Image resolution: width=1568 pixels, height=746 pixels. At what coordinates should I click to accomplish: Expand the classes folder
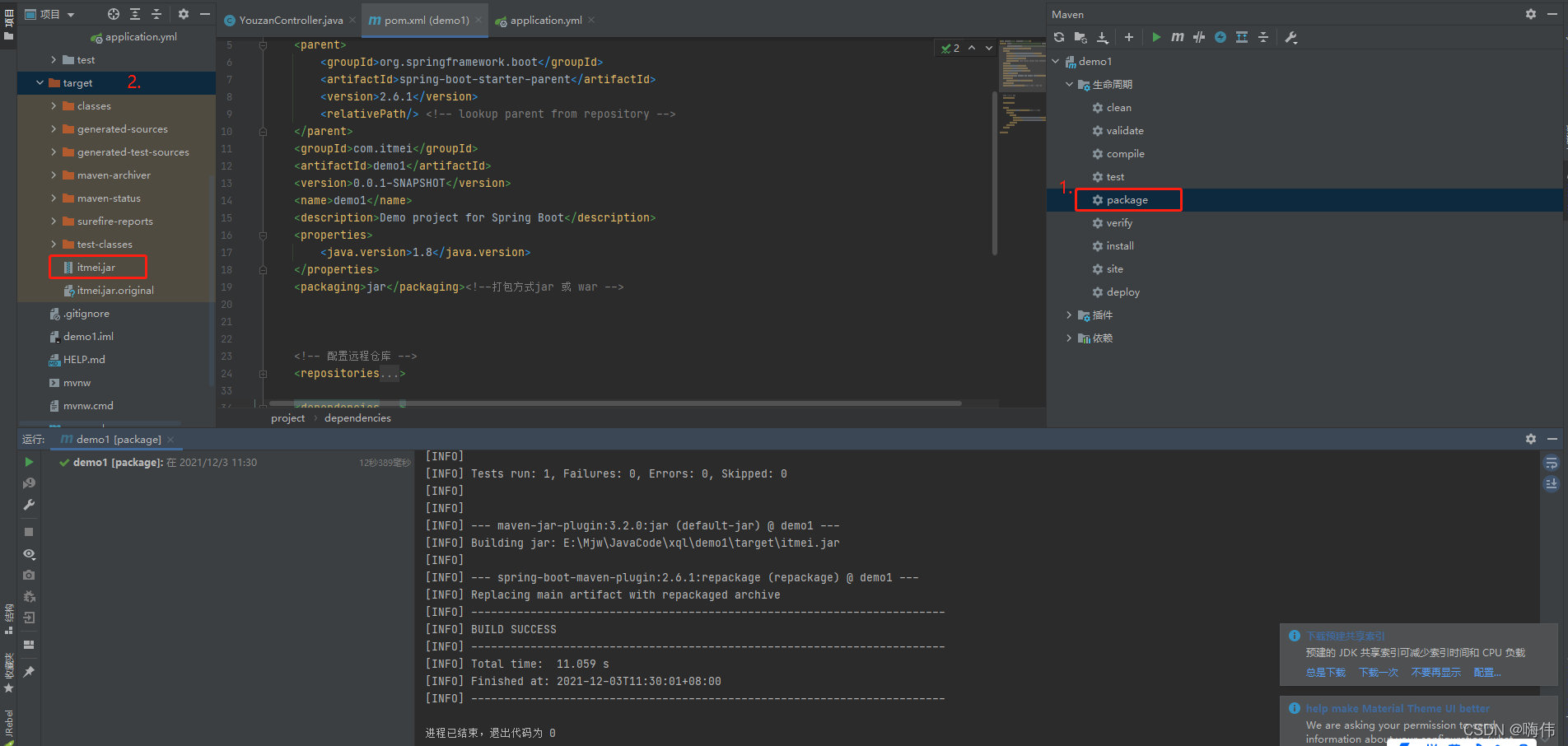[x=54, y=105]
